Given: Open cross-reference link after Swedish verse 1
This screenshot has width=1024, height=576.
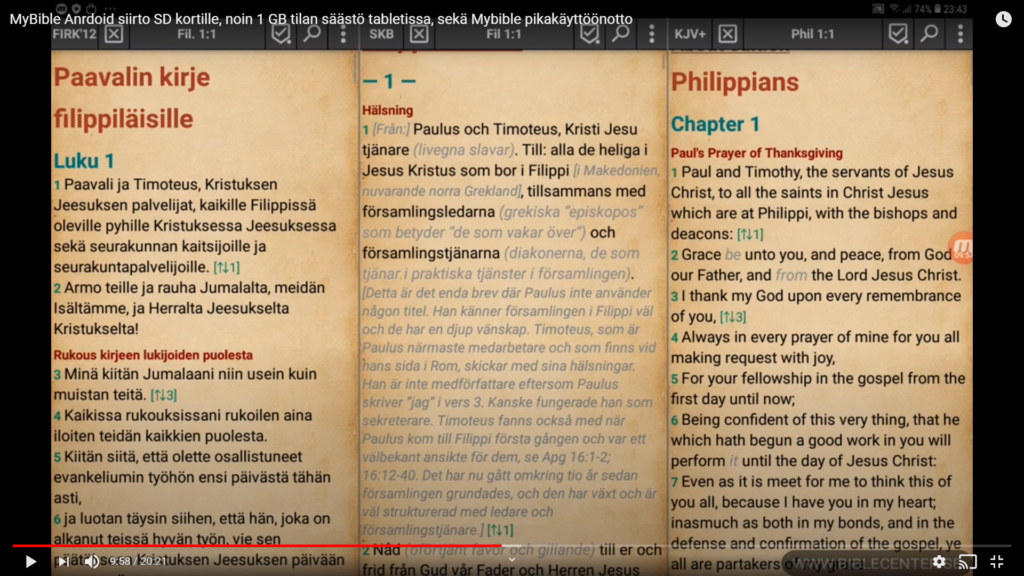Looking at the screenshot, I should pos(500,530).
